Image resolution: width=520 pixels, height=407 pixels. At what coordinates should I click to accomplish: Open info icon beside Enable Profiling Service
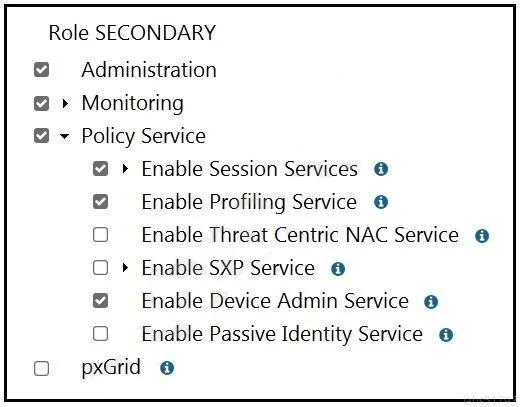pos(381,202)
